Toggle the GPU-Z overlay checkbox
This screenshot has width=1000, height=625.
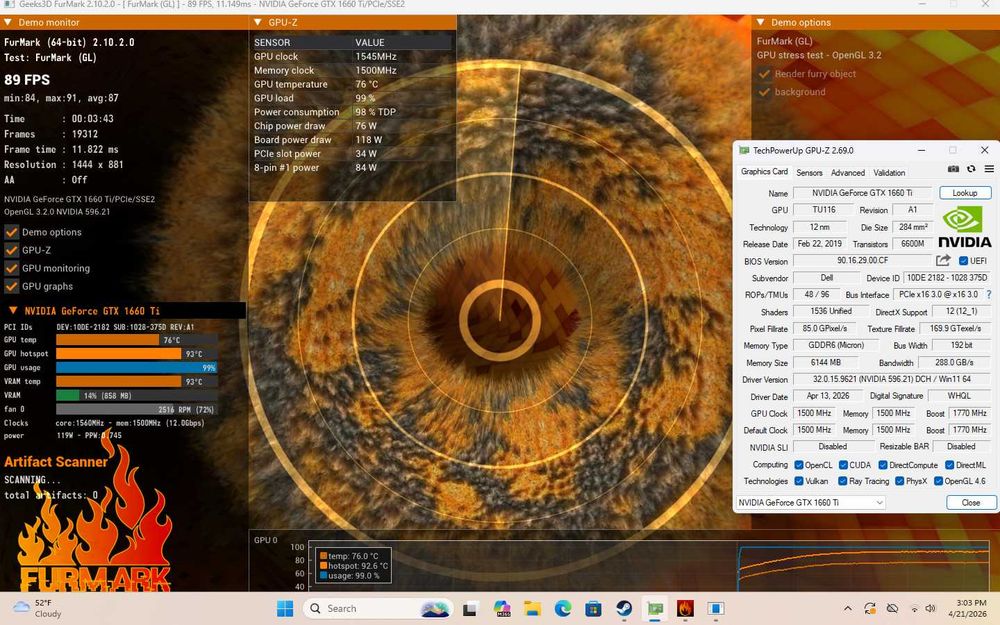pos(11,250)
